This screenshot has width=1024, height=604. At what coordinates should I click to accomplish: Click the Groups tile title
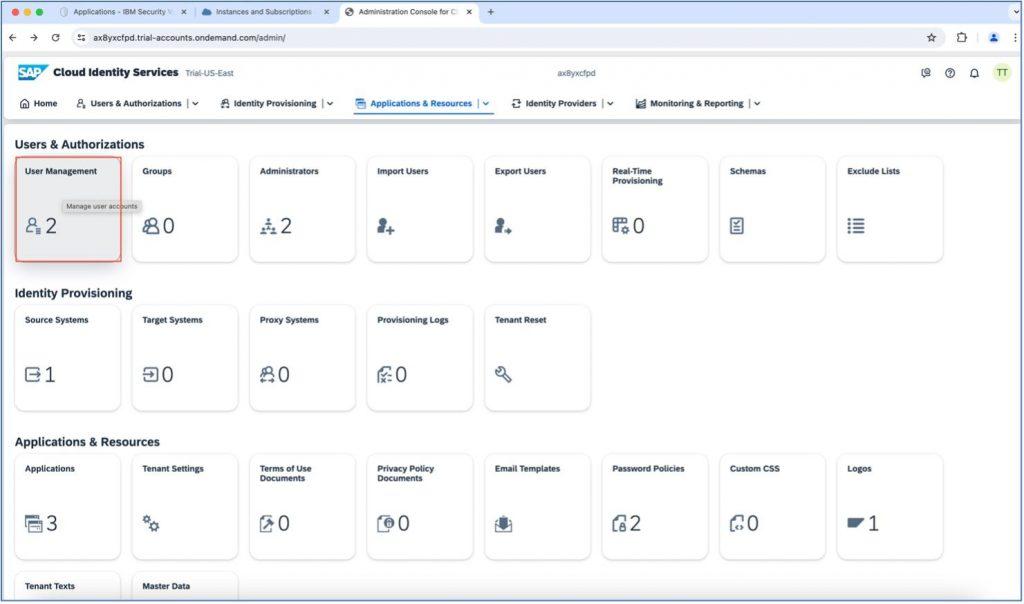coord(157,171)
